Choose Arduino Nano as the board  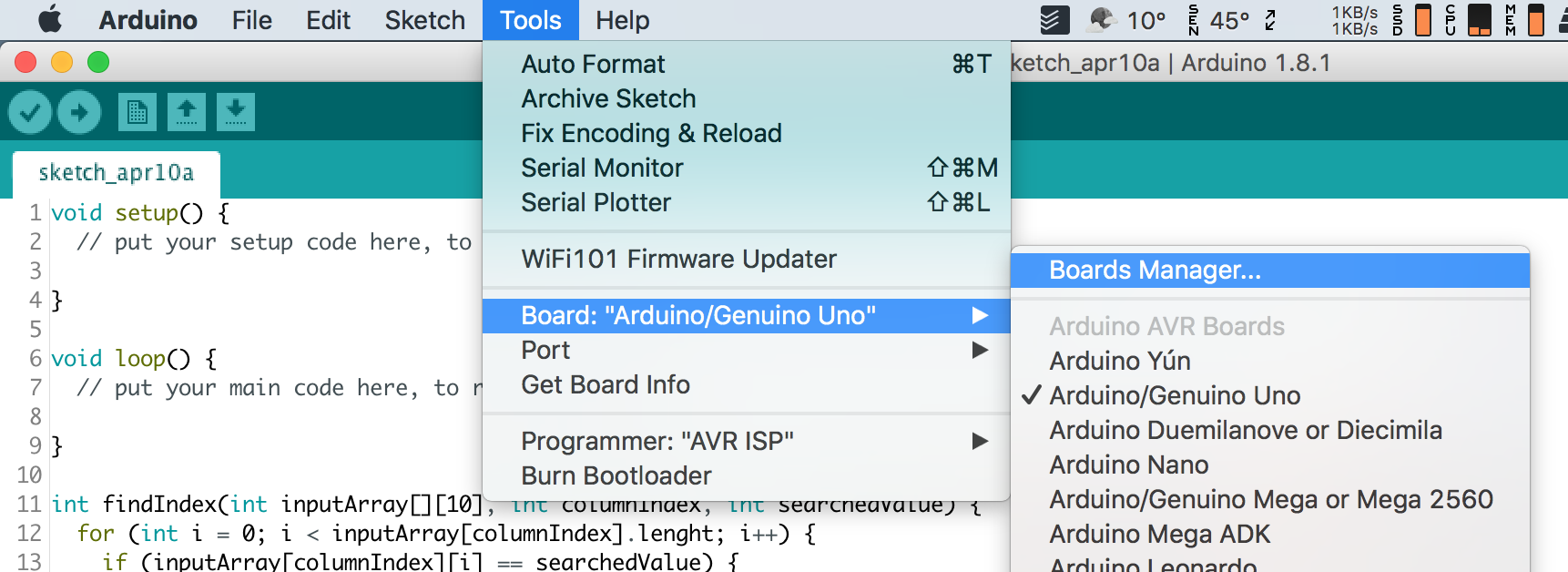tap(1129, 465)
